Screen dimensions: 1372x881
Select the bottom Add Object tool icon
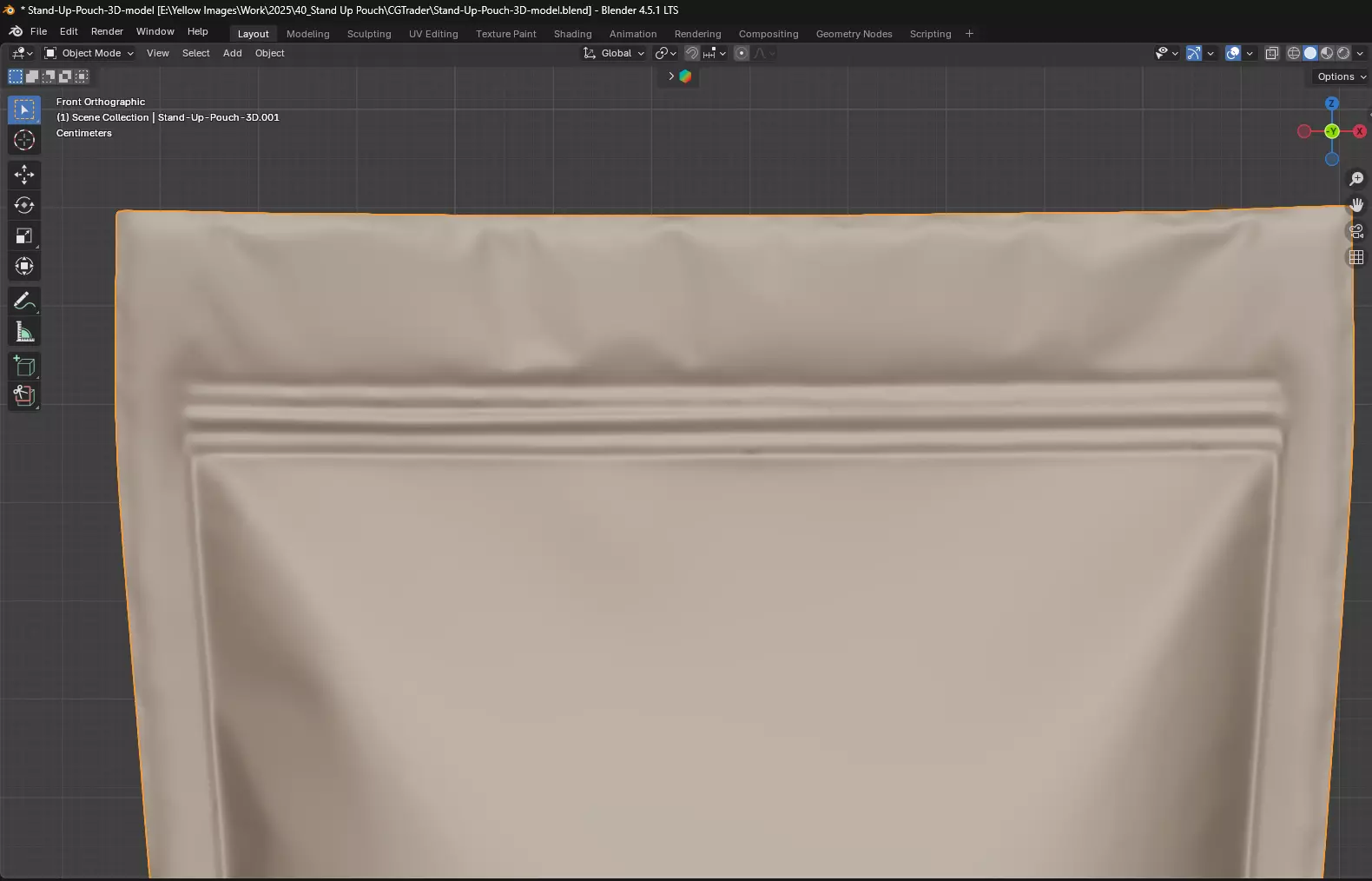click(x=24, y=396)
